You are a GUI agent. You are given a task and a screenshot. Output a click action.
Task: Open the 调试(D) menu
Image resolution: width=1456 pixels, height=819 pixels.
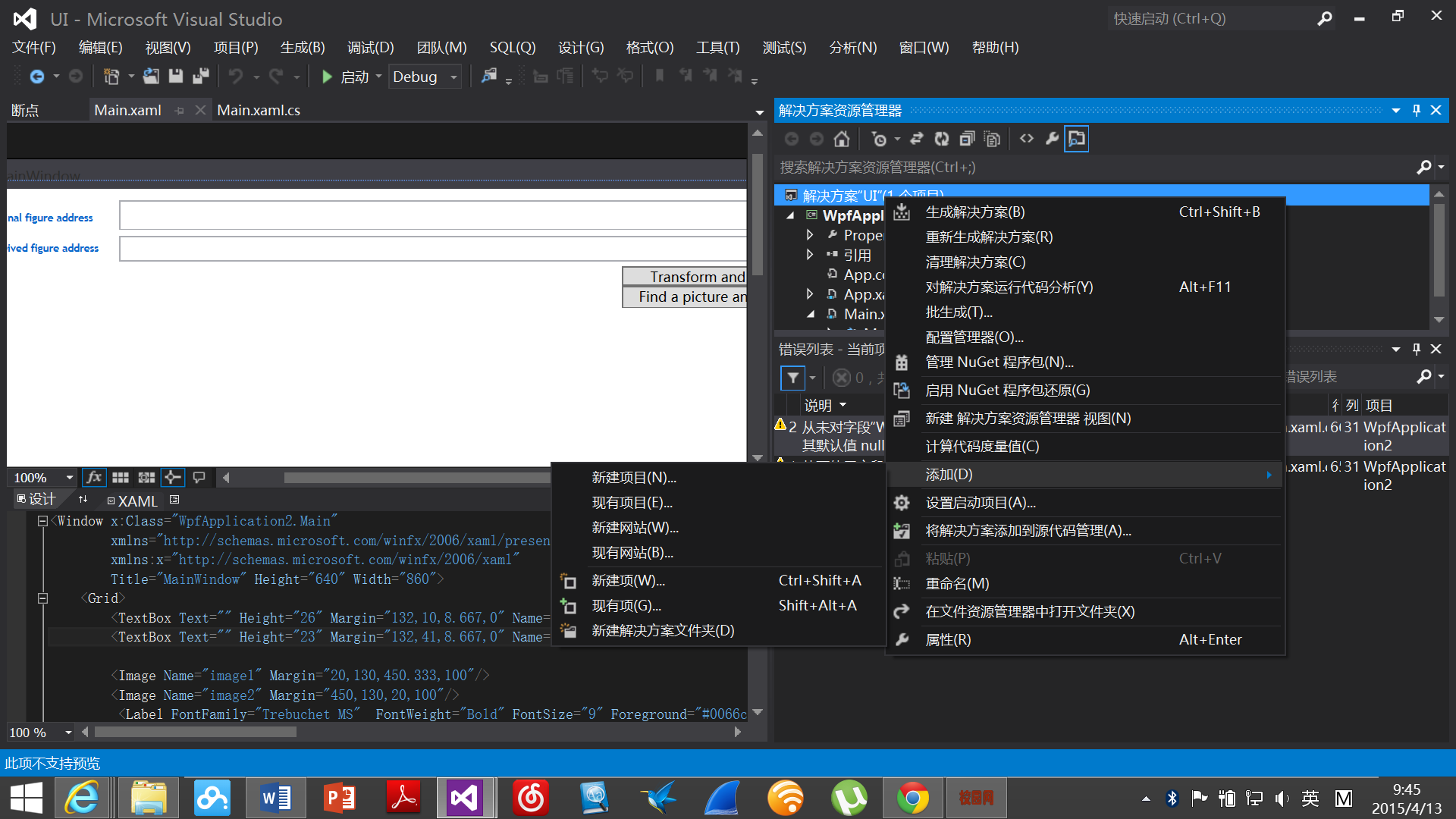point(371,48)
